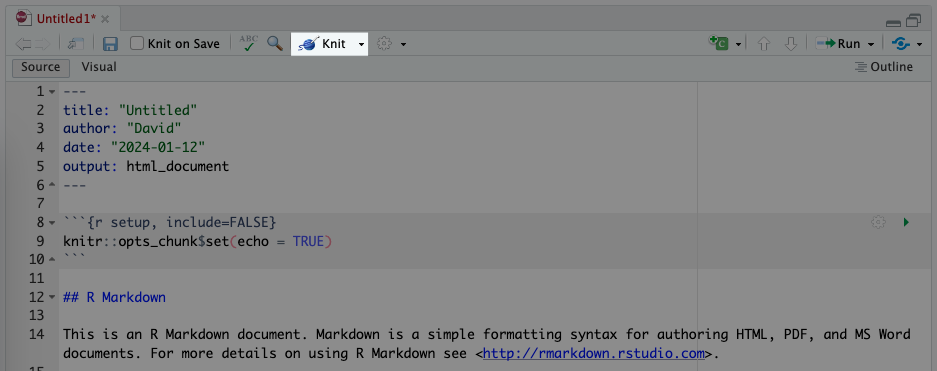Switch to the Source editor mode
This screenshot has height=371, width=937.
41,67
